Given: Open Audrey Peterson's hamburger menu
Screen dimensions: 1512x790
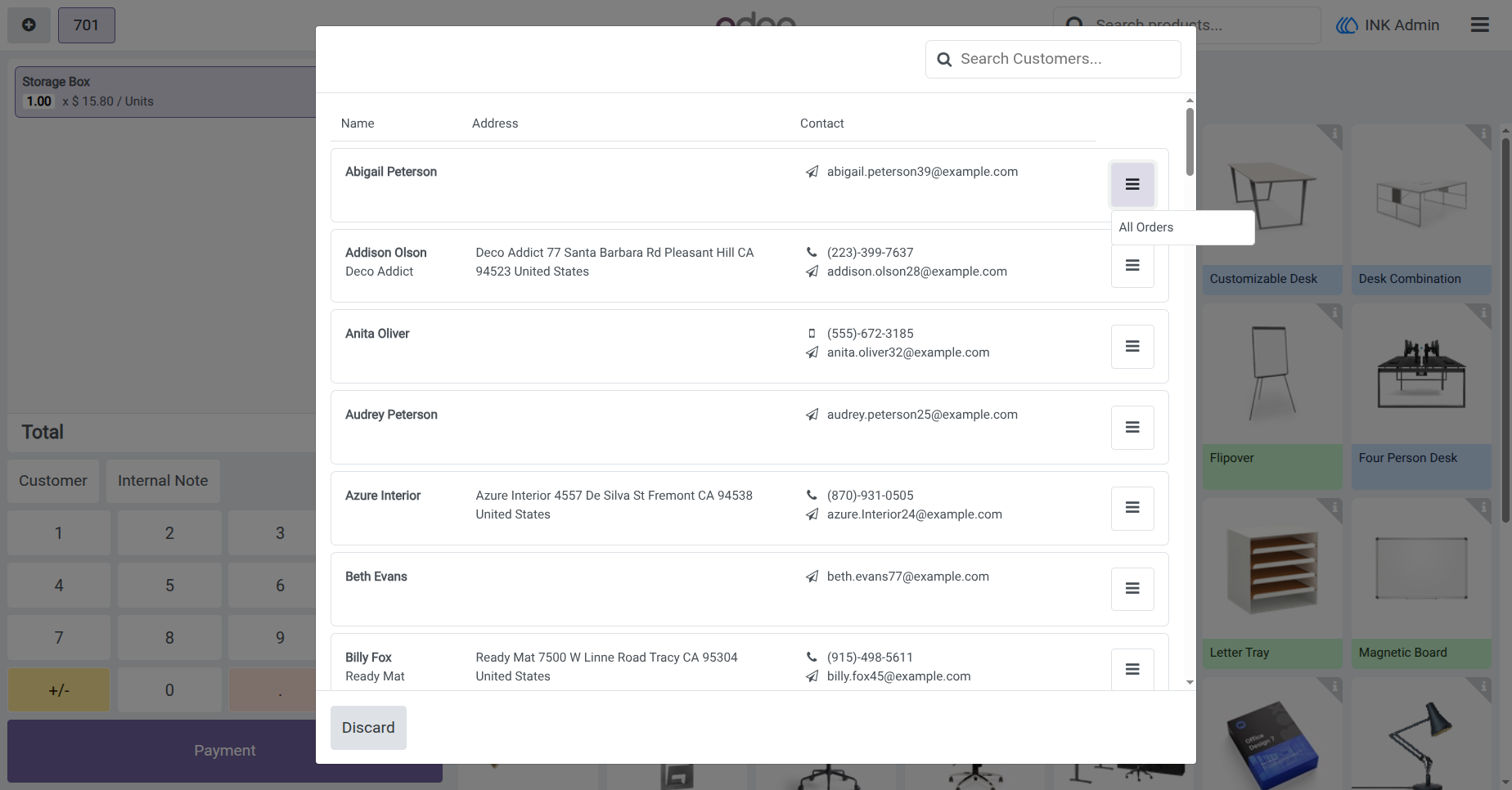Looking at the screenshot, I should coord(1132,427).
